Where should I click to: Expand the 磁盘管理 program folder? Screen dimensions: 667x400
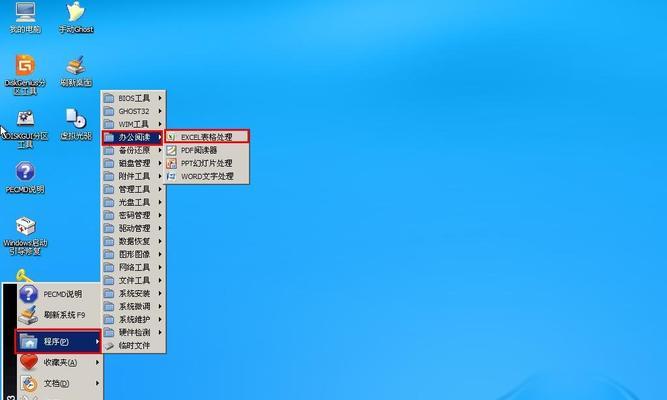pos(133,163)
